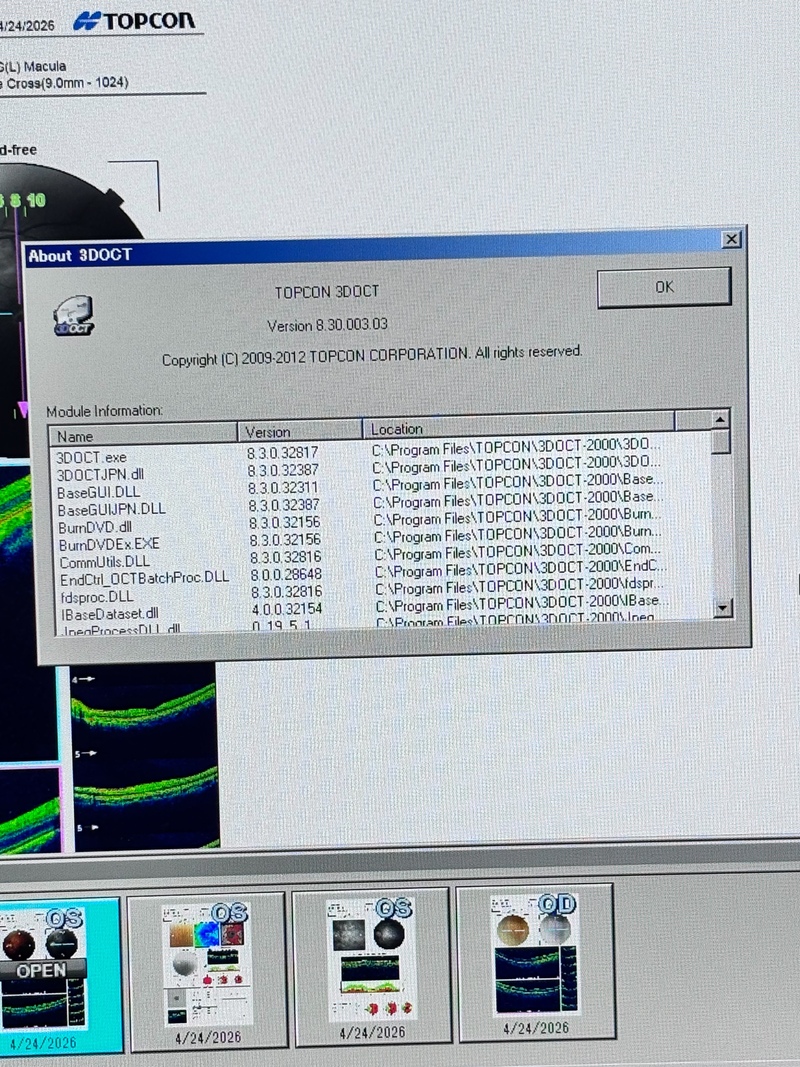Sort module list by Version column header
The width and height of the screenshot is (800, 1067).
[300, 432]
